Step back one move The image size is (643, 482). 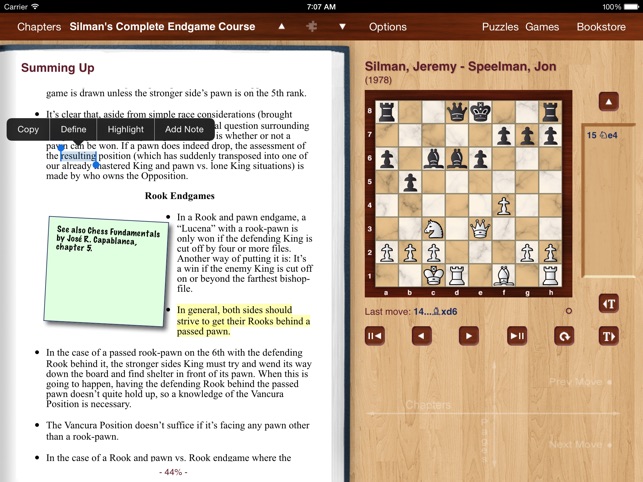coord(422,336)
